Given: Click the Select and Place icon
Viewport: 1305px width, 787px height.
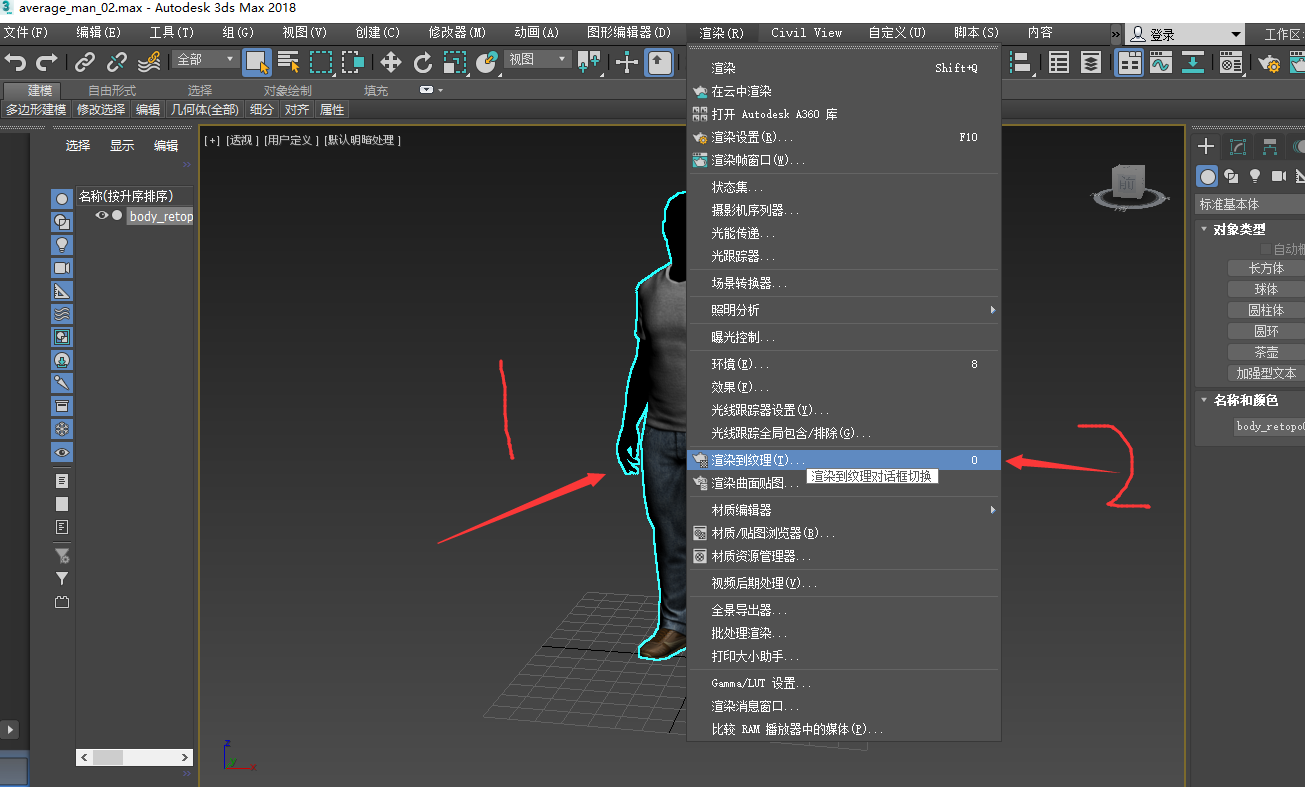Looking at the screenshot, I should [487, 62].
